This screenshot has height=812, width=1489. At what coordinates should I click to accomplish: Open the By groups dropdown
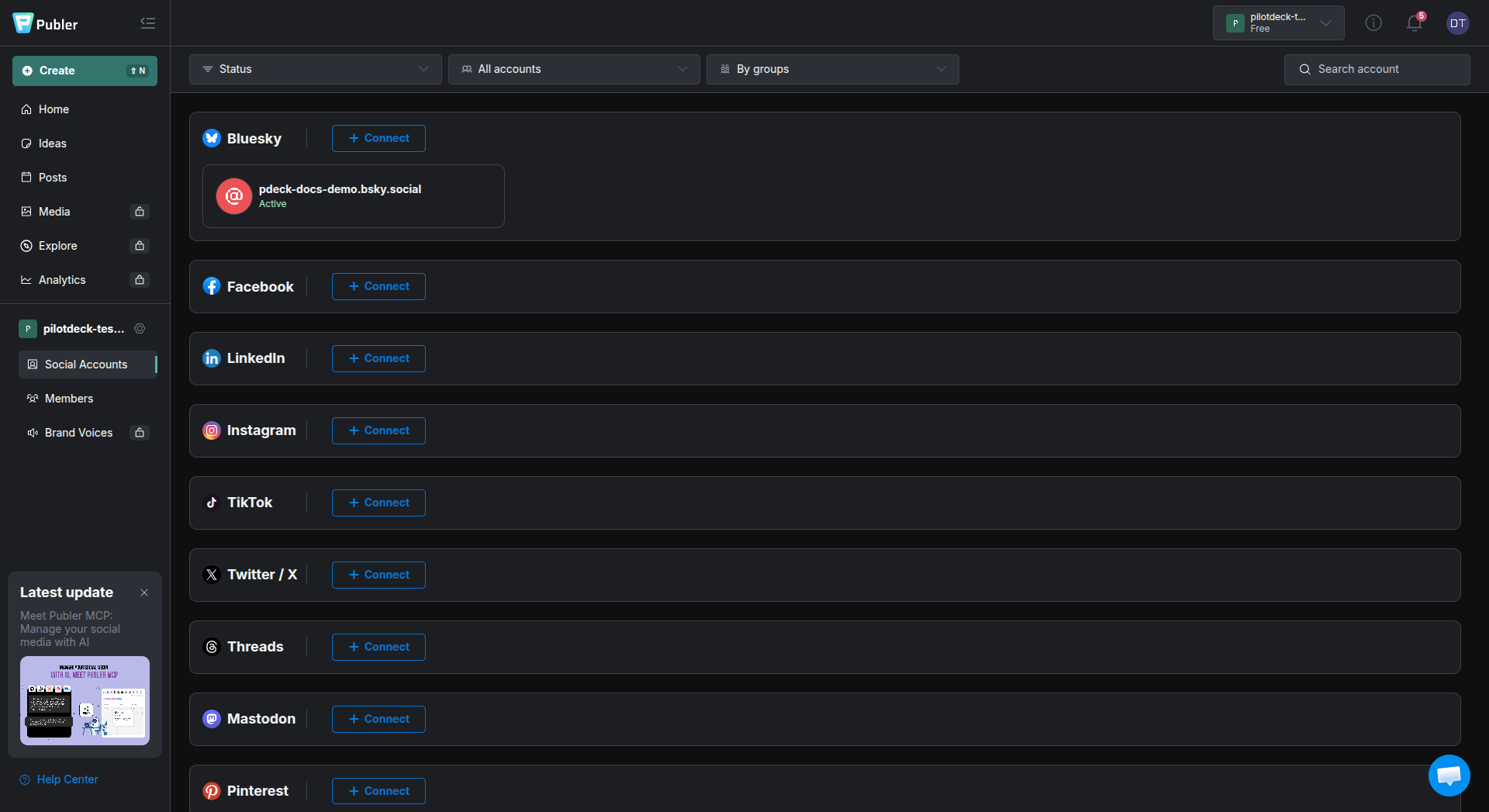tap(832, 69)
